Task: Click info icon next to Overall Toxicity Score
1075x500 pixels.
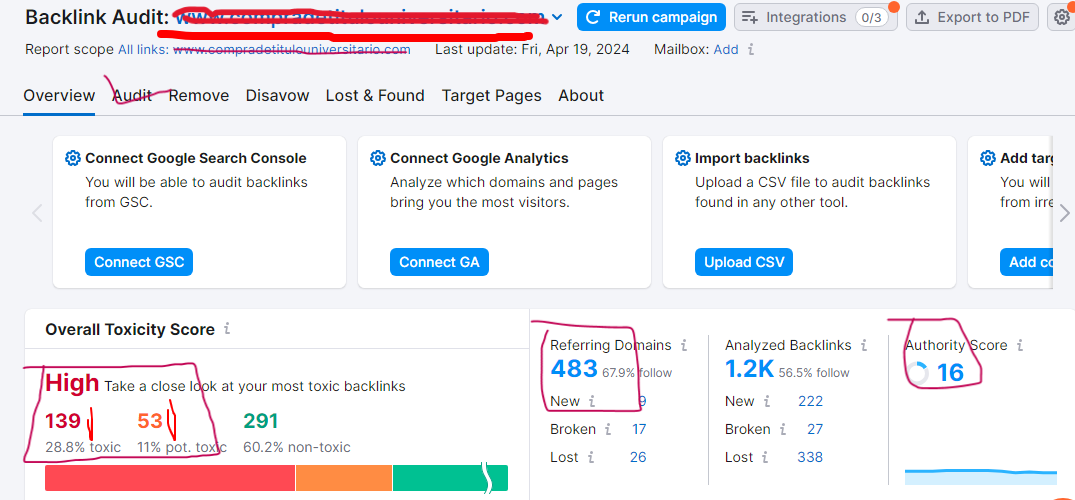Action: coord(227,329)
